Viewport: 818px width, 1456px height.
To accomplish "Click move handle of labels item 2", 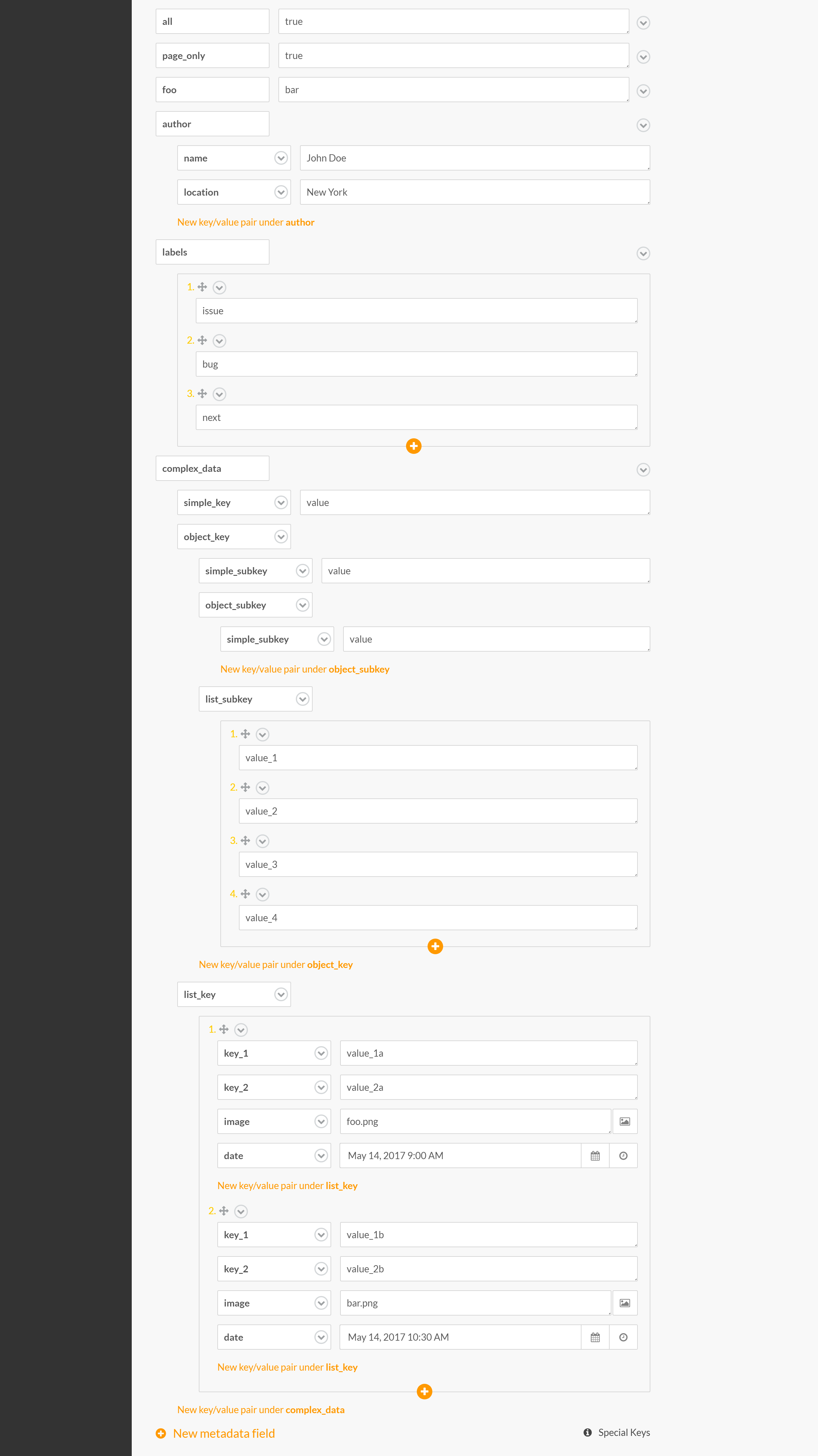I will click(x=202, y=340).
